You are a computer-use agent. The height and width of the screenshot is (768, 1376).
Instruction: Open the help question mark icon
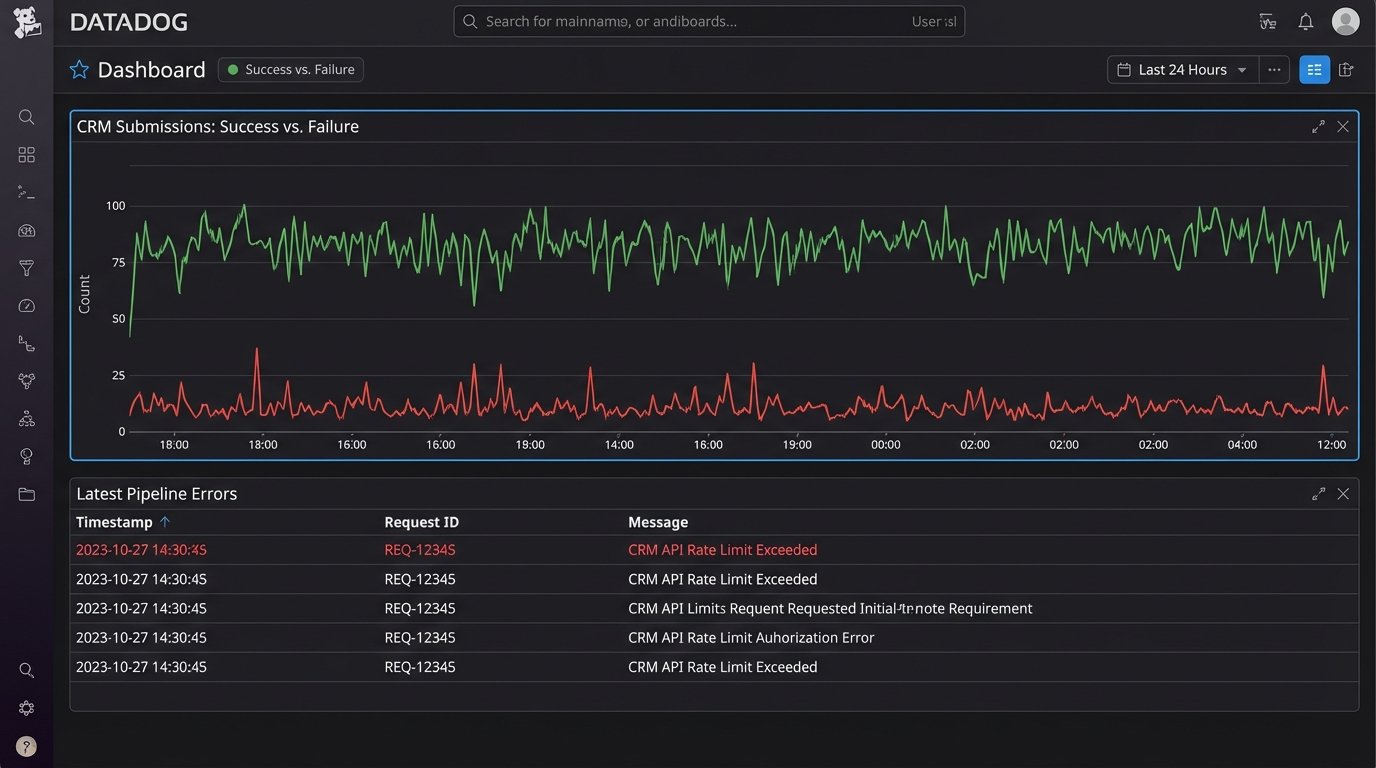27,746
